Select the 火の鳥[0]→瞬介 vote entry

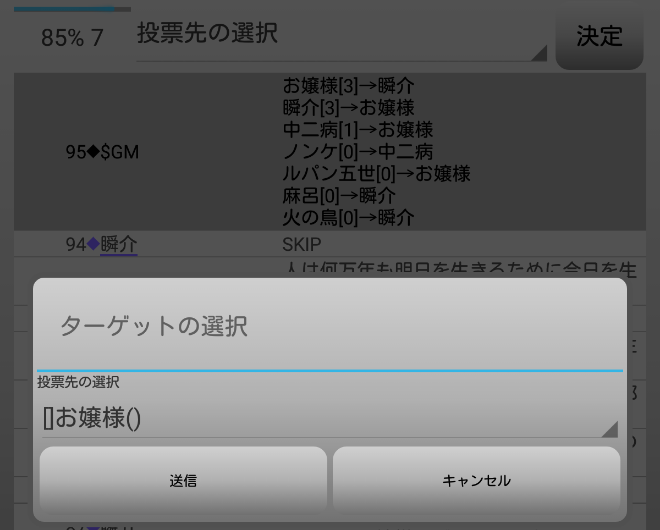point(348,218)
